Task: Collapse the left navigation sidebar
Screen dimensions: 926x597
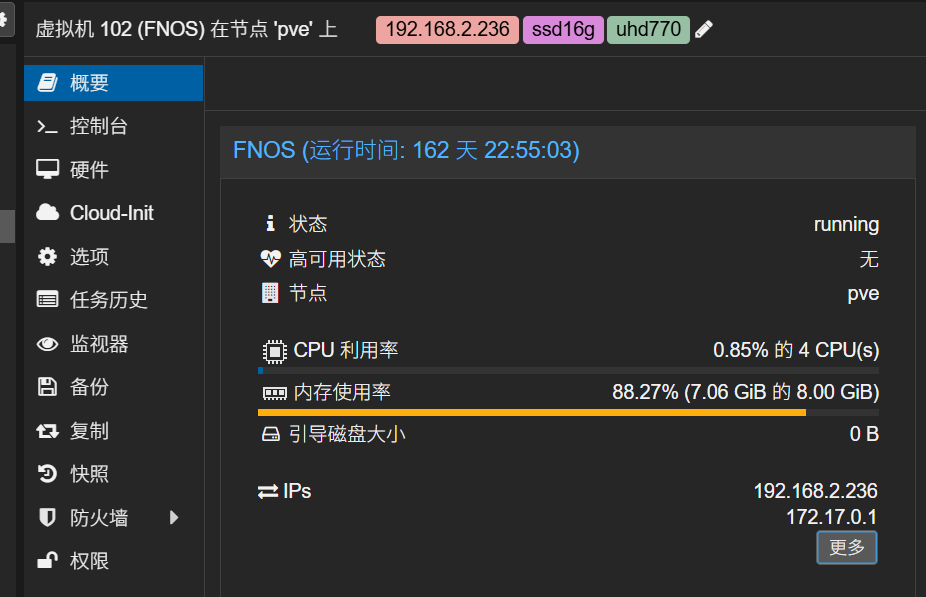Action: point(7,226)
